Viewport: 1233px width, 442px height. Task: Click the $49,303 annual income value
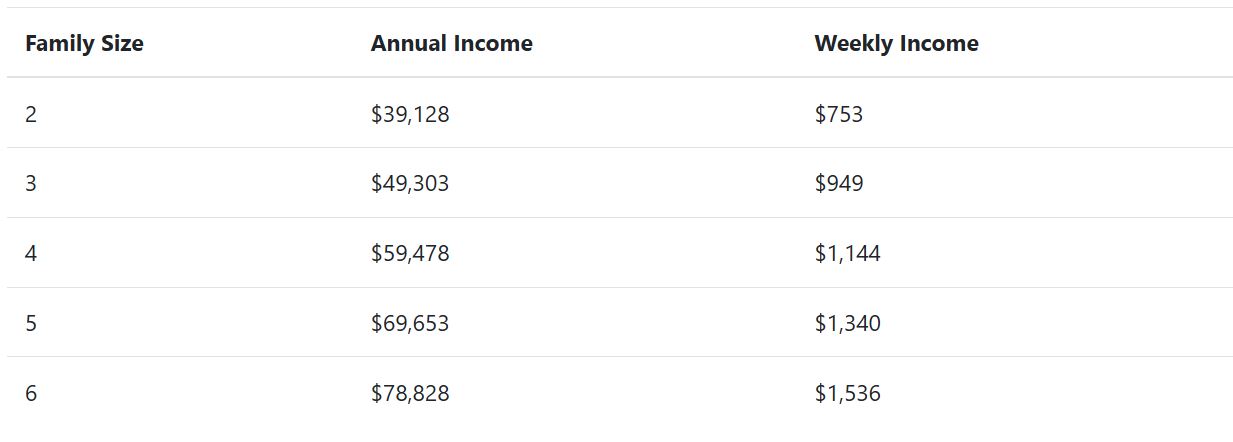410,184
